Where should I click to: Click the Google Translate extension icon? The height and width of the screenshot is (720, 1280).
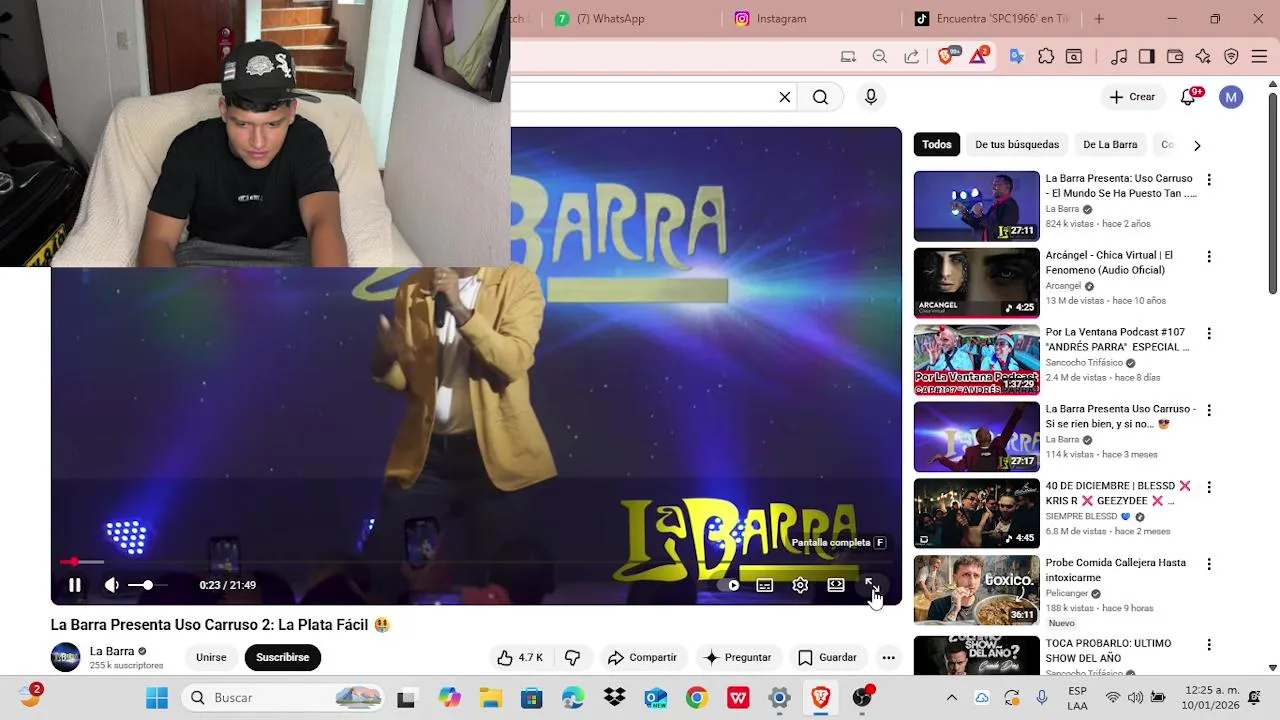[1017, 57]
